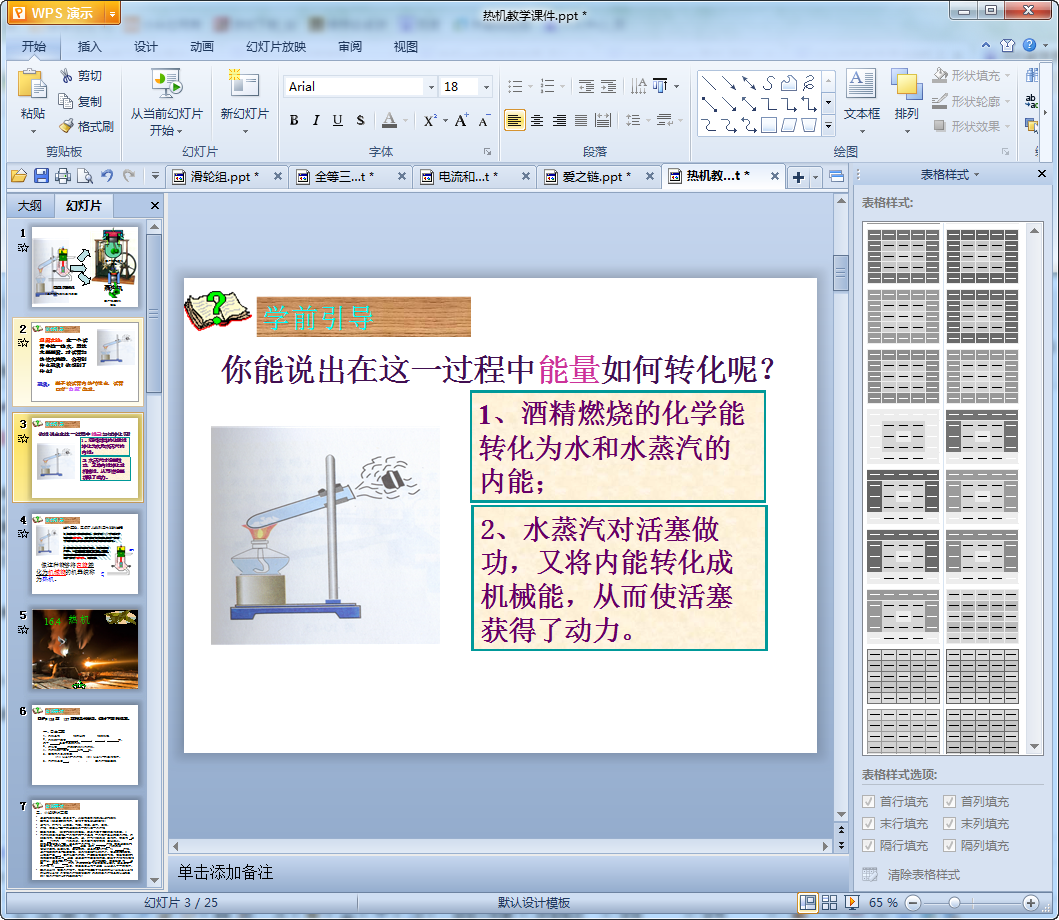This screenshot has width=1059, height=920.
Task: Switch to slide sorter view icon
Action: 829,902
